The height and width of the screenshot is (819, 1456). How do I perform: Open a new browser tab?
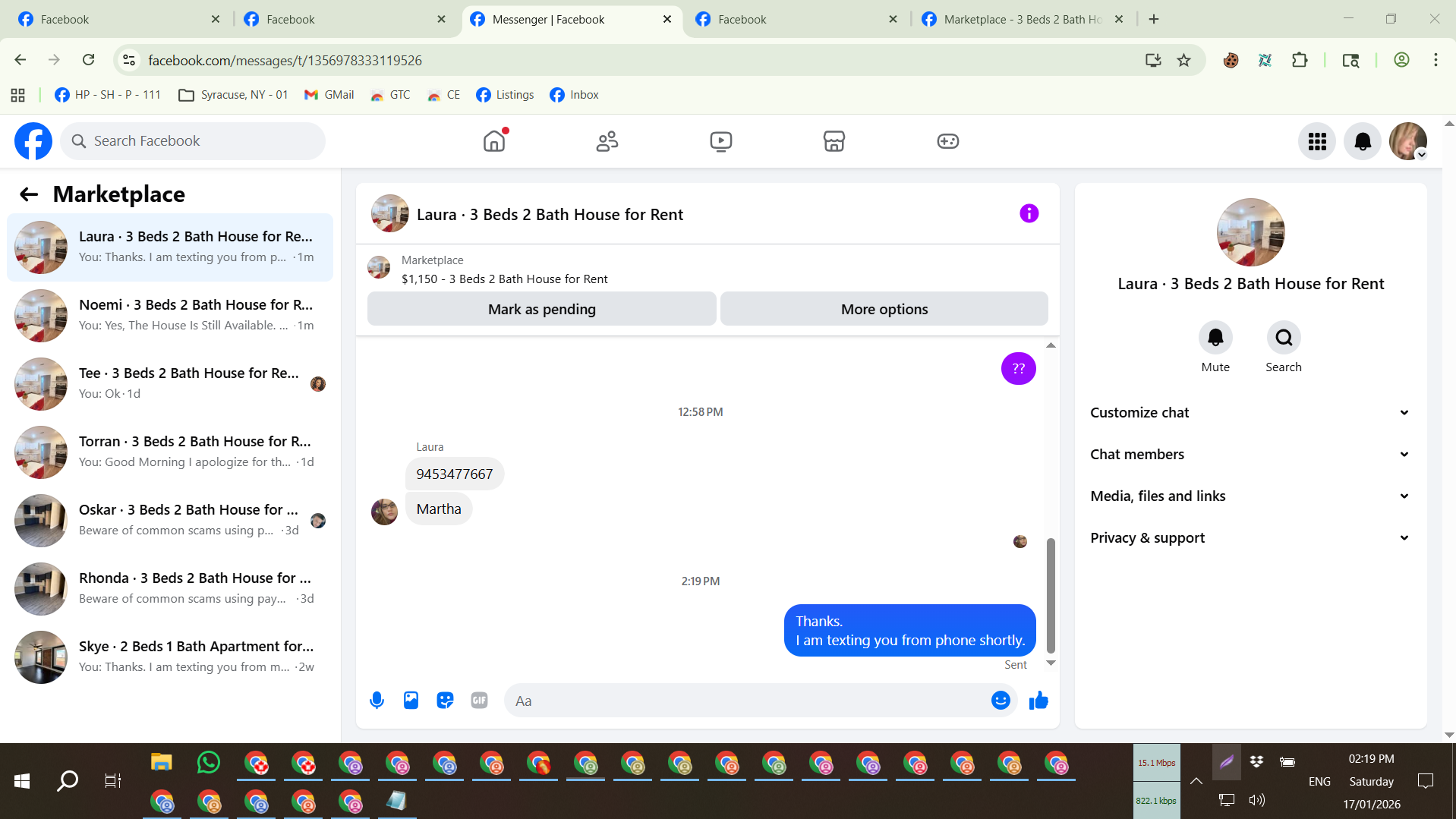point(1154,20)
